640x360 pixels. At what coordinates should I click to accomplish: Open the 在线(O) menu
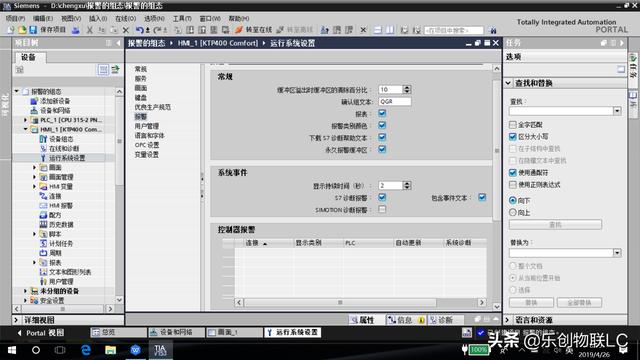125,18
